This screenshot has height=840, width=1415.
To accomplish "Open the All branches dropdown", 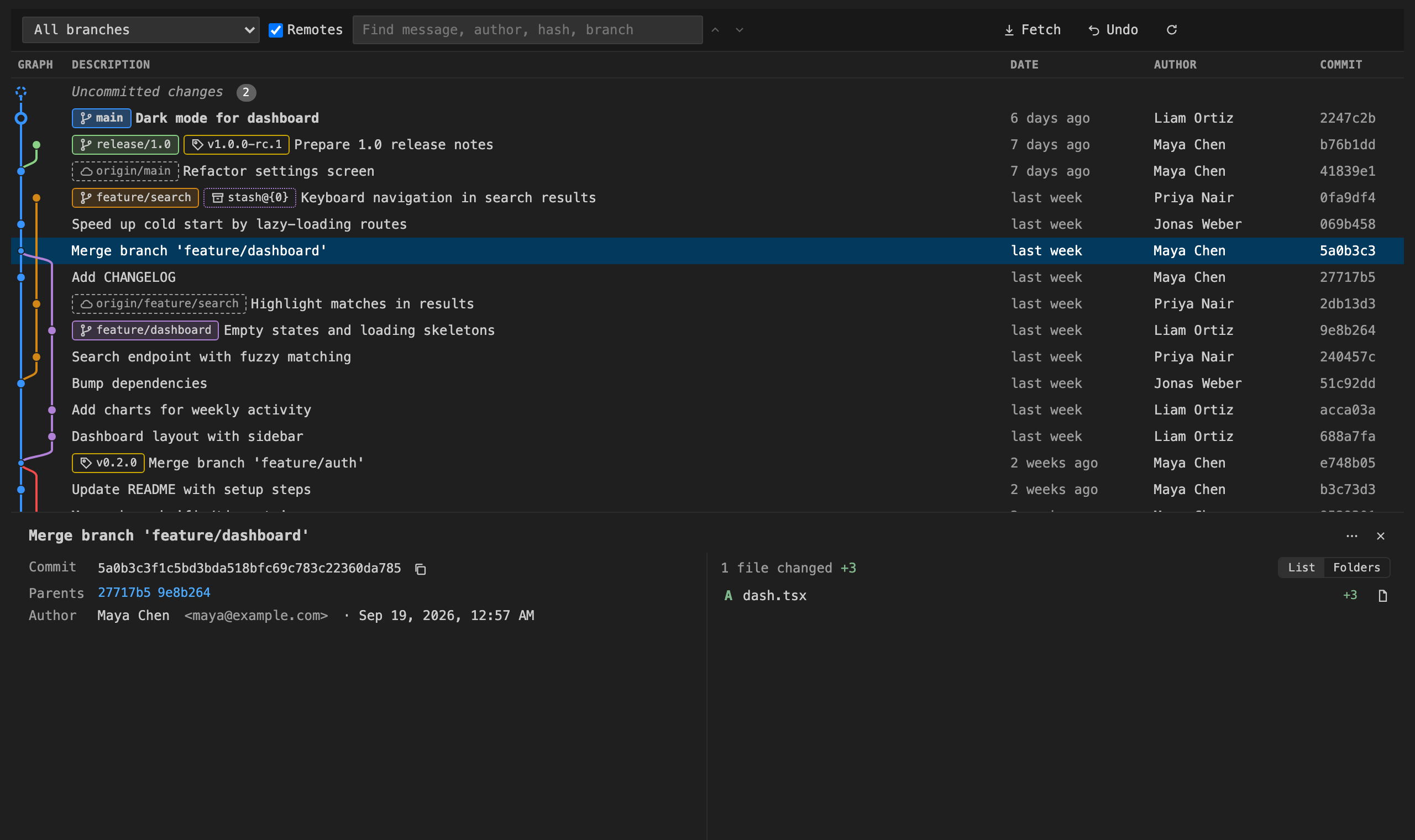I will pos(140,29).
